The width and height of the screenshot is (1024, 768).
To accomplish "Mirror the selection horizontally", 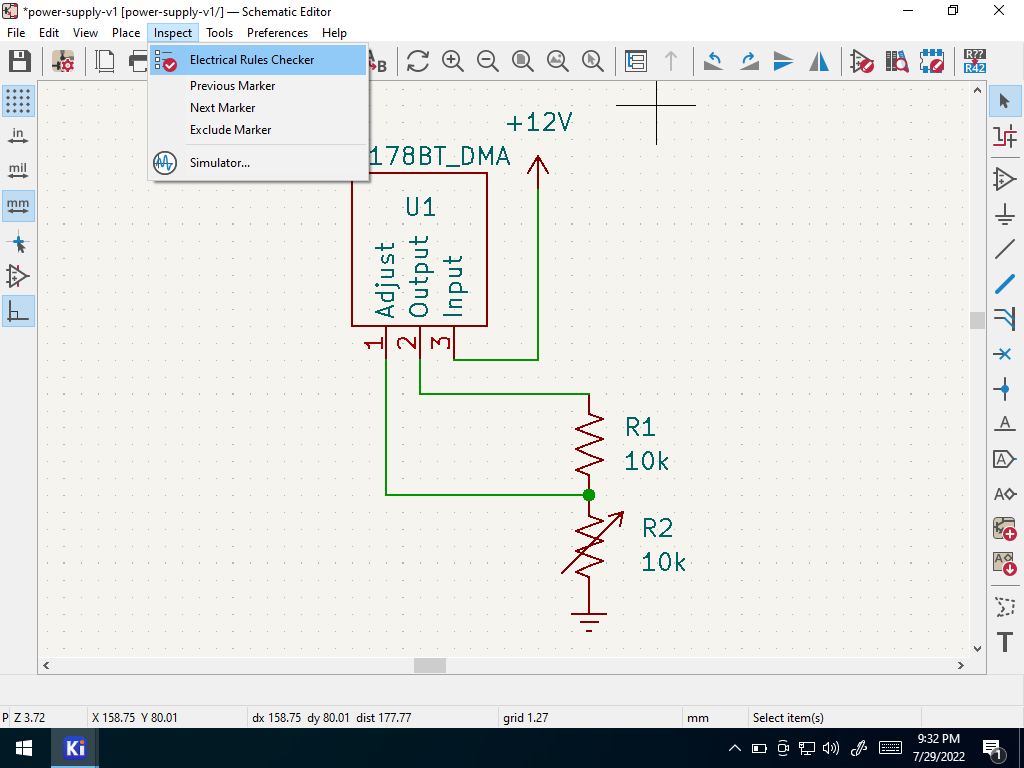I will 819,61.
